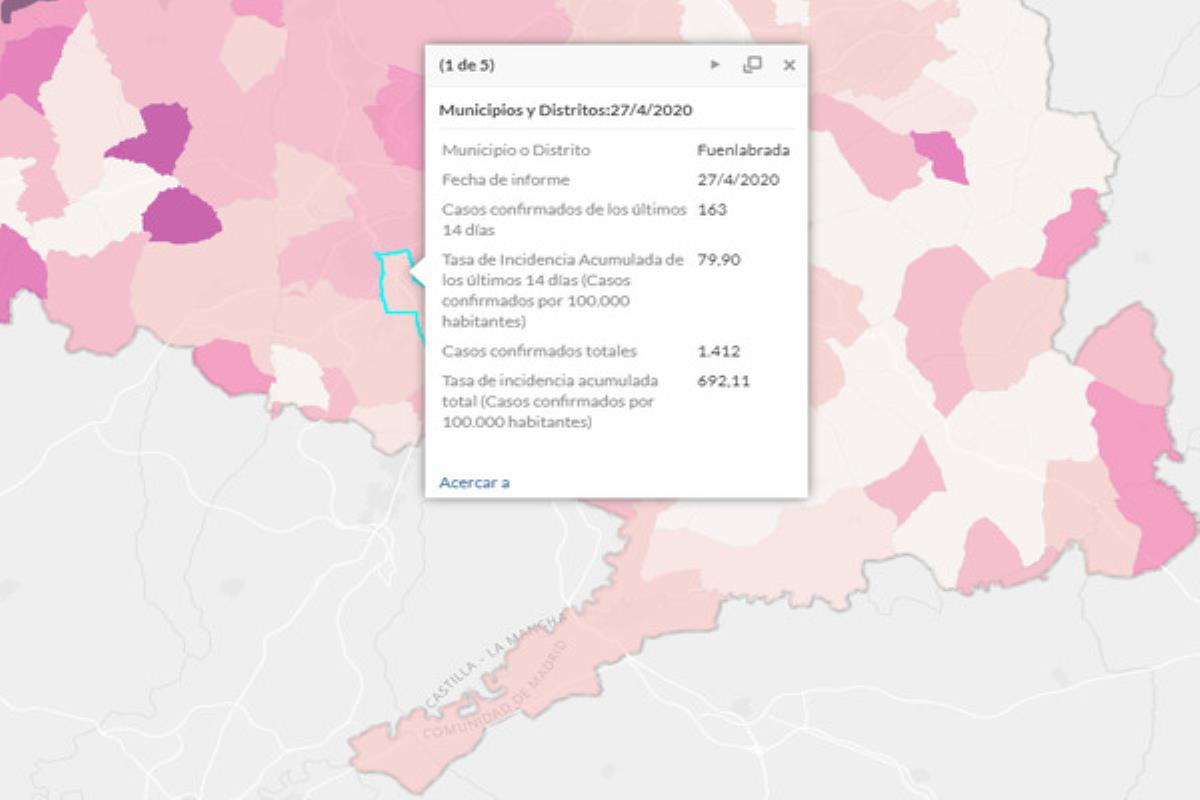Click the popup pointer arrow on the map

(x=413, y=268)
